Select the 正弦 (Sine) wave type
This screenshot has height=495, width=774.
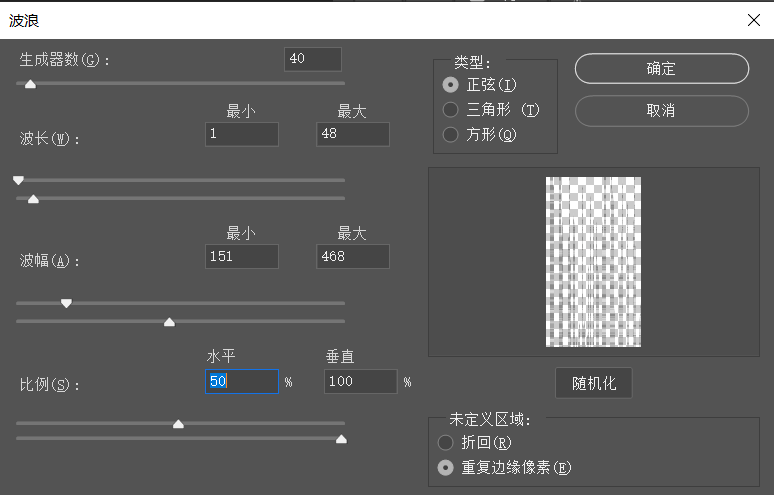tap(451, 85)
